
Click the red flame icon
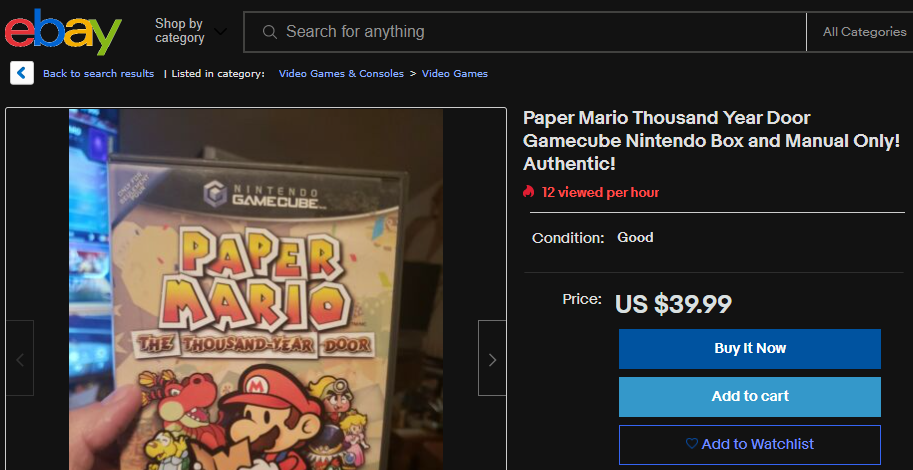[x=529, y=192]
